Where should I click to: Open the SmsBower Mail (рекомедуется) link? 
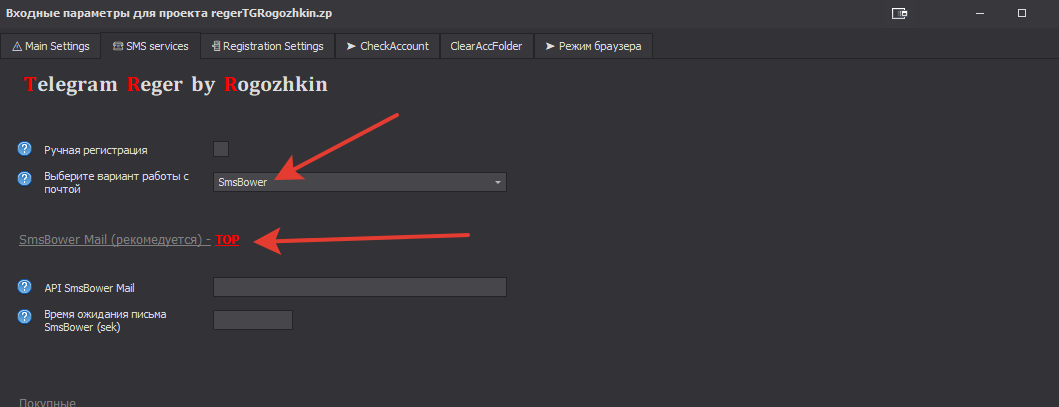tap(115, 240)
